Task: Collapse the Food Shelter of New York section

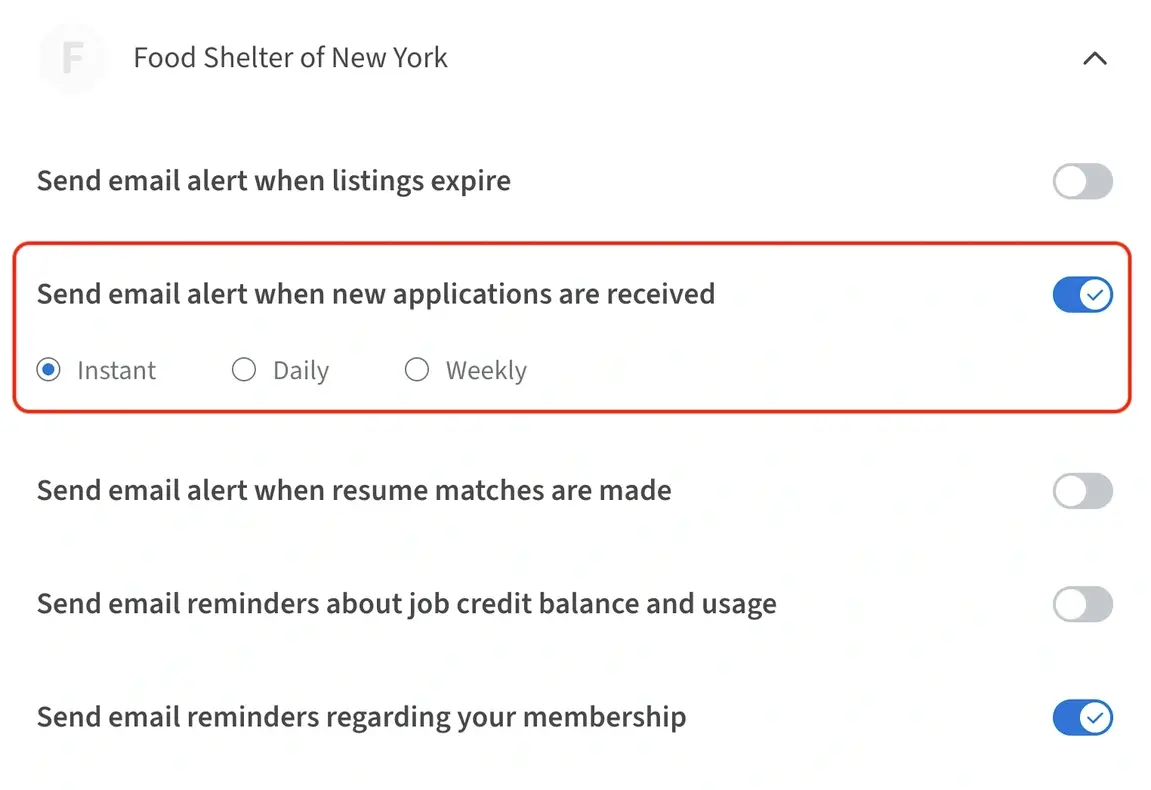Action: pyautogui.click(x=1095, y=58)
